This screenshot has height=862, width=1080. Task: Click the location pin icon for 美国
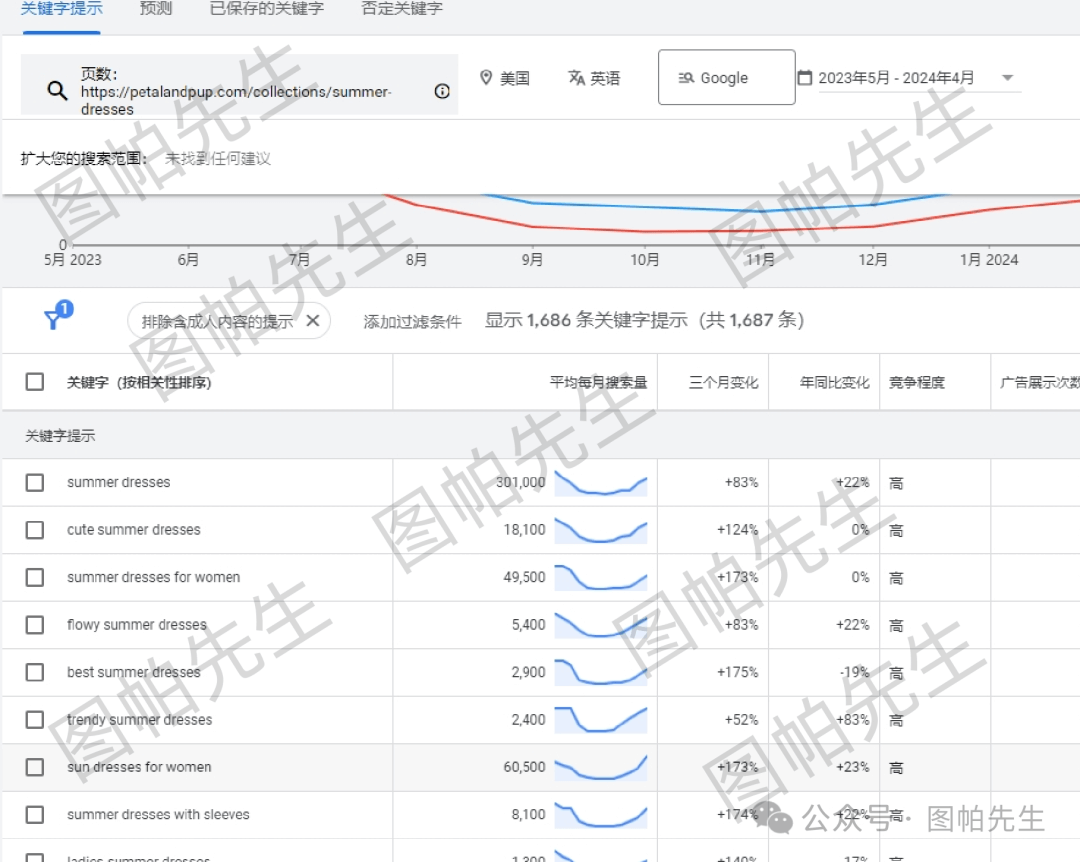[x=486, y=78]
